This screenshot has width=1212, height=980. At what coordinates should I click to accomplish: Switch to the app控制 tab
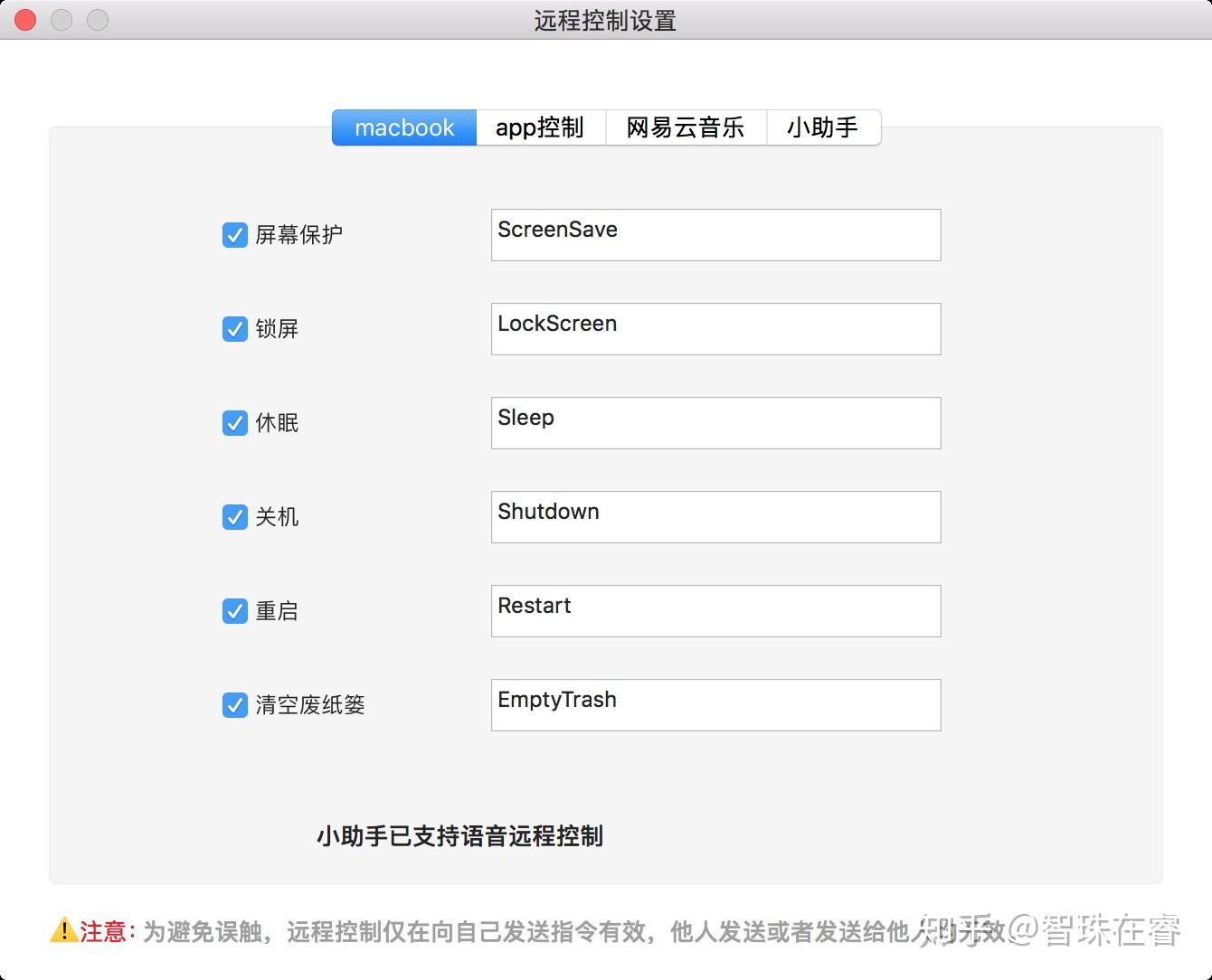click(x=539, y=127)
